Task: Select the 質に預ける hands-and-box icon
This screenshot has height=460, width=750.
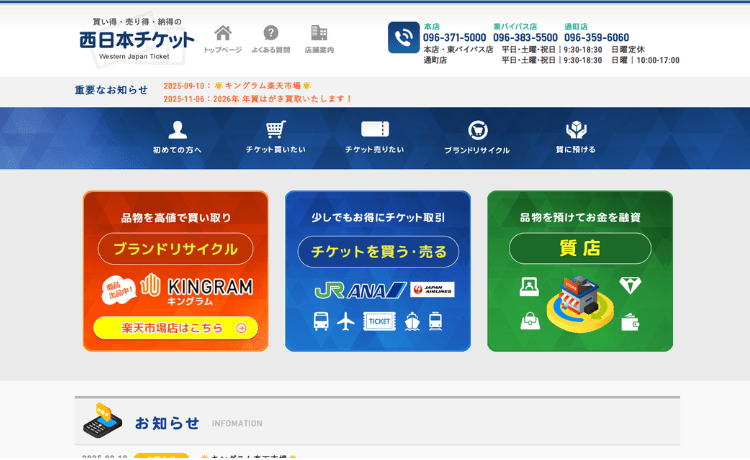Action: point(576,129)
